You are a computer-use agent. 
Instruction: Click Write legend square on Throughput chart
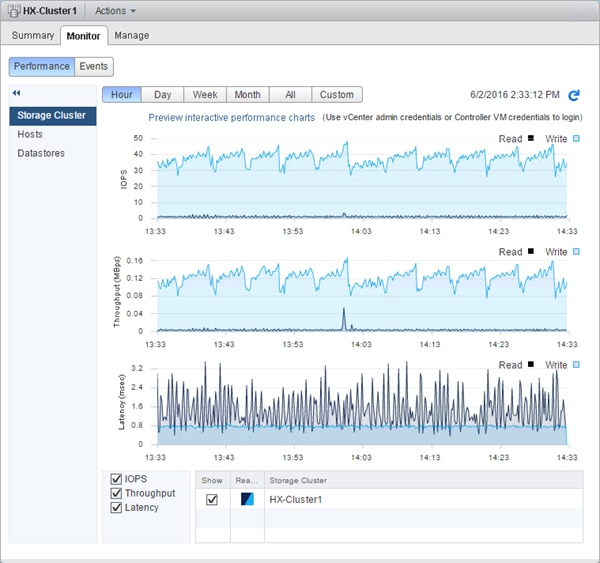(x=576, y=251)
